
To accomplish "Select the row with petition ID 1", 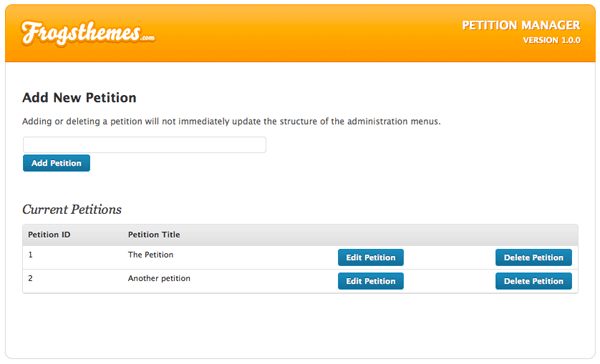I will click(x=300, y=258).
